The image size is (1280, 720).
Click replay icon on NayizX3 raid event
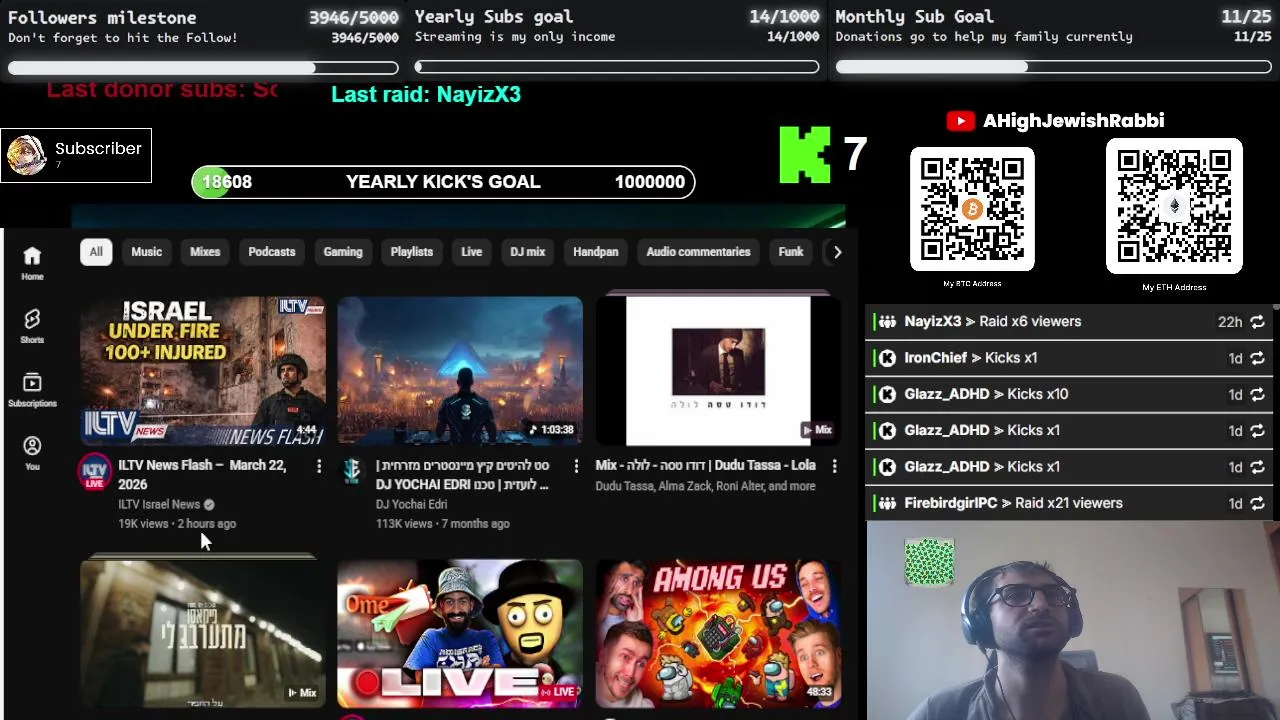[x=1257, y=322]
